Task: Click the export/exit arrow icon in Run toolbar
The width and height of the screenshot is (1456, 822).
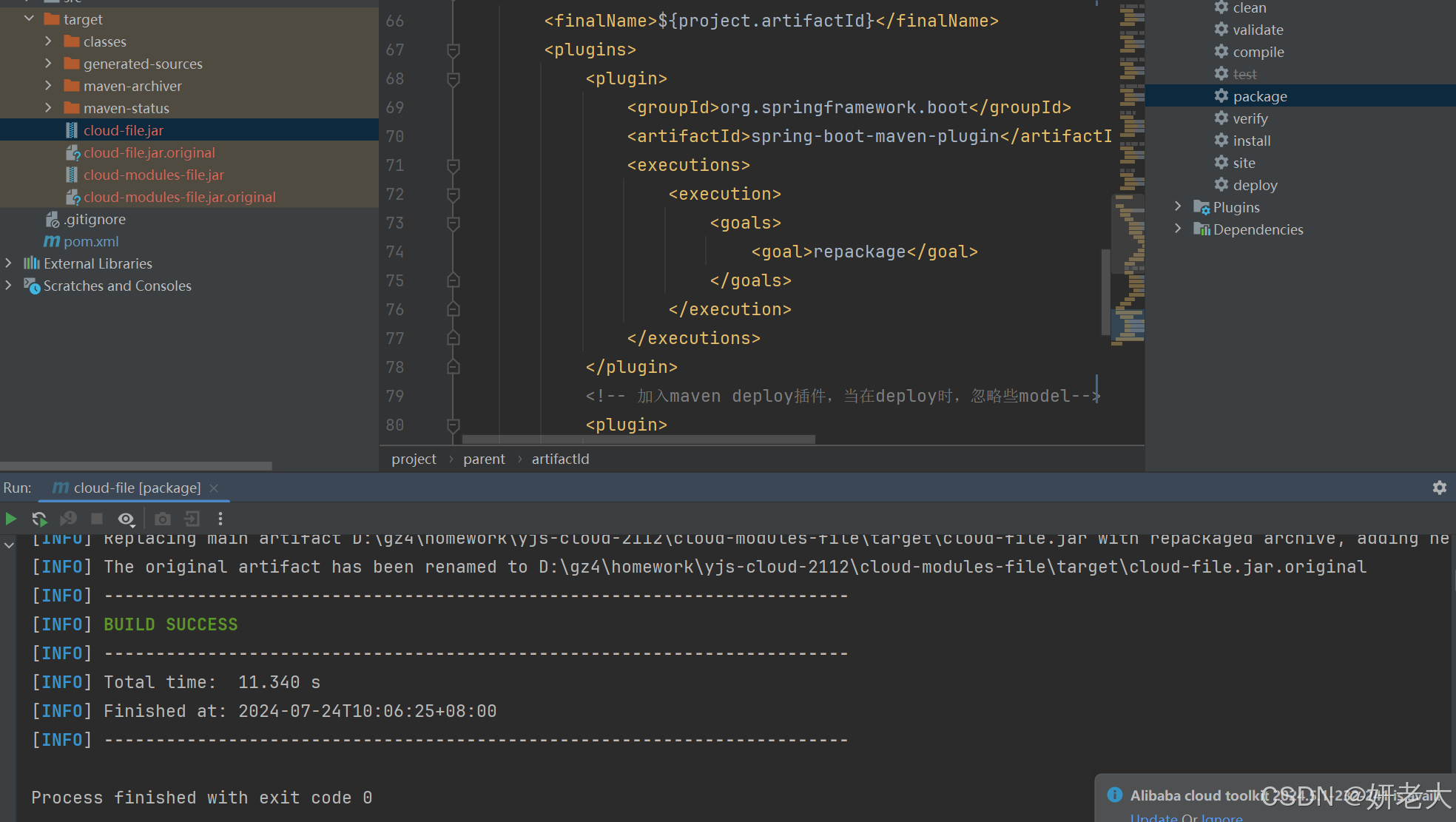Action: coord(192,519)
